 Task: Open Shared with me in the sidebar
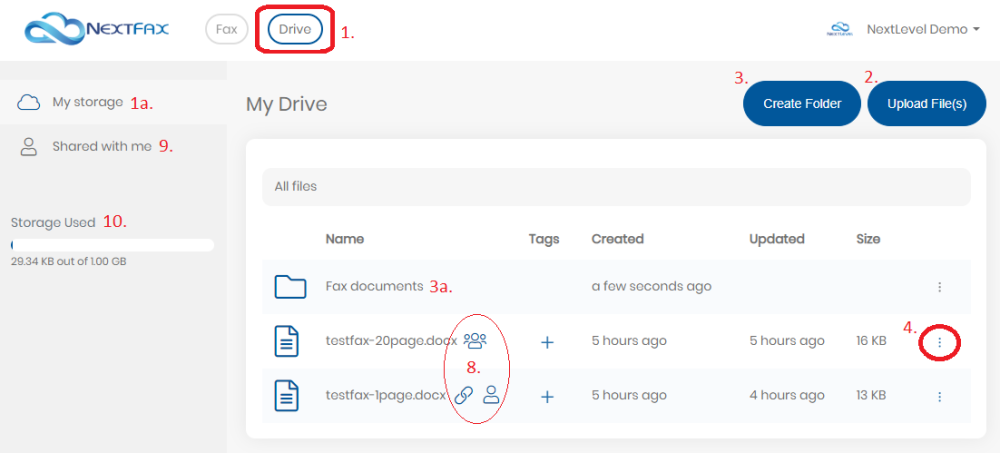(114, 147)
